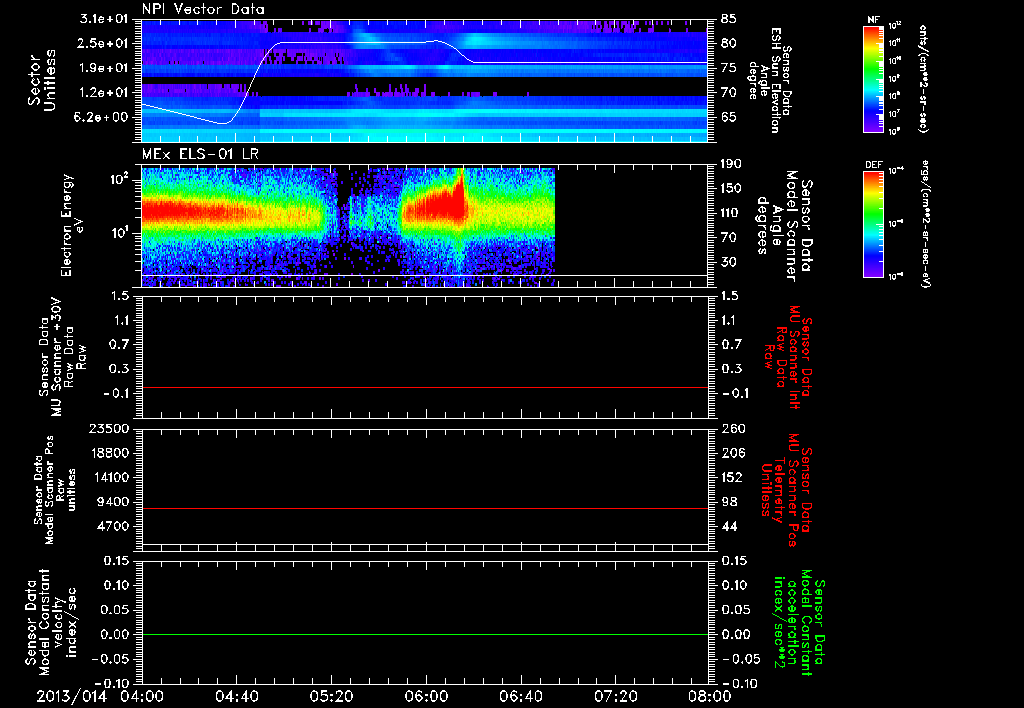Click the "2013/014" date label

coord(71,696)
